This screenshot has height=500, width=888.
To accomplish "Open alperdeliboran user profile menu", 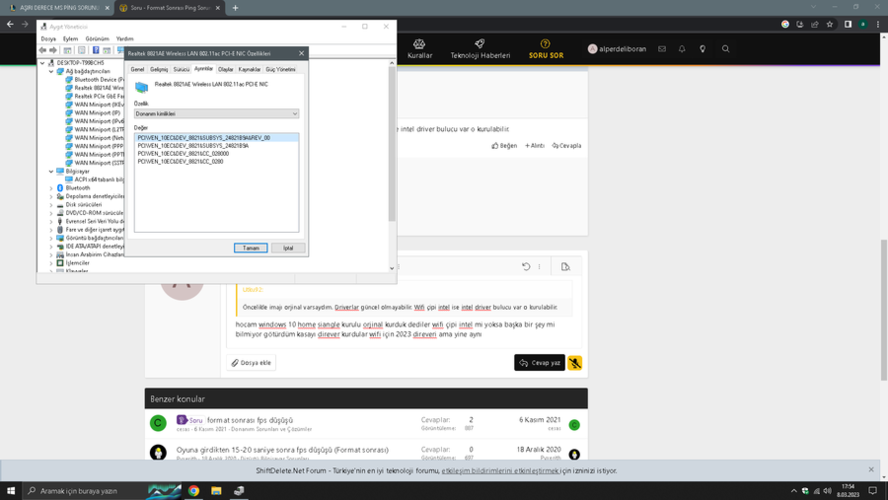I will click(x=617, y=49).
